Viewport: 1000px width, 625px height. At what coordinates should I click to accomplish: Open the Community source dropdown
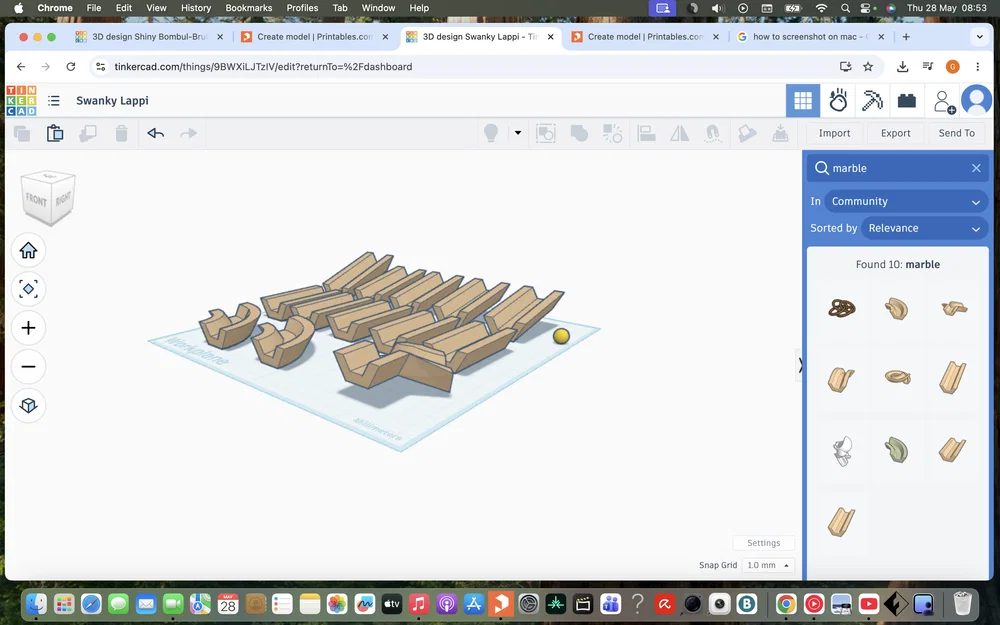click(906, 202)
